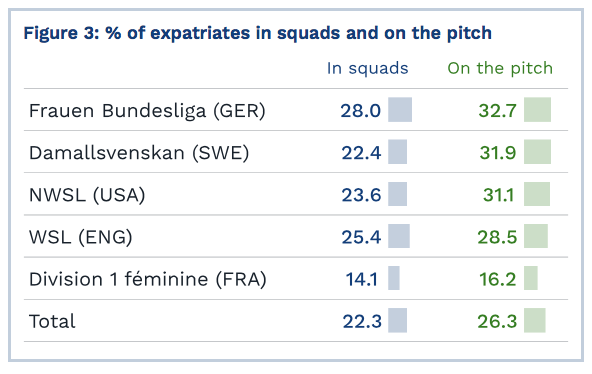Click the Damallsvenskan (SWE) row label

point(139,153)
